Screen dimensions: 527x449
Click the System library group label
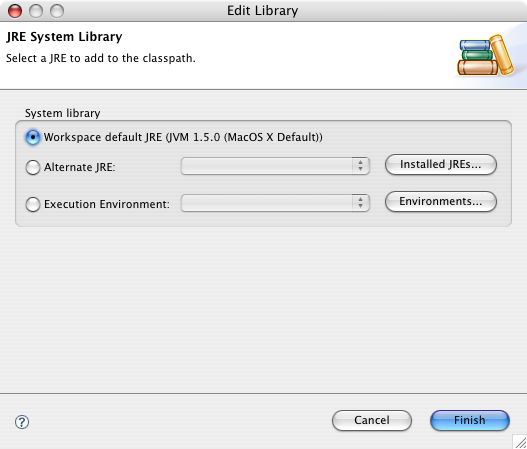(x=63, y=113)
